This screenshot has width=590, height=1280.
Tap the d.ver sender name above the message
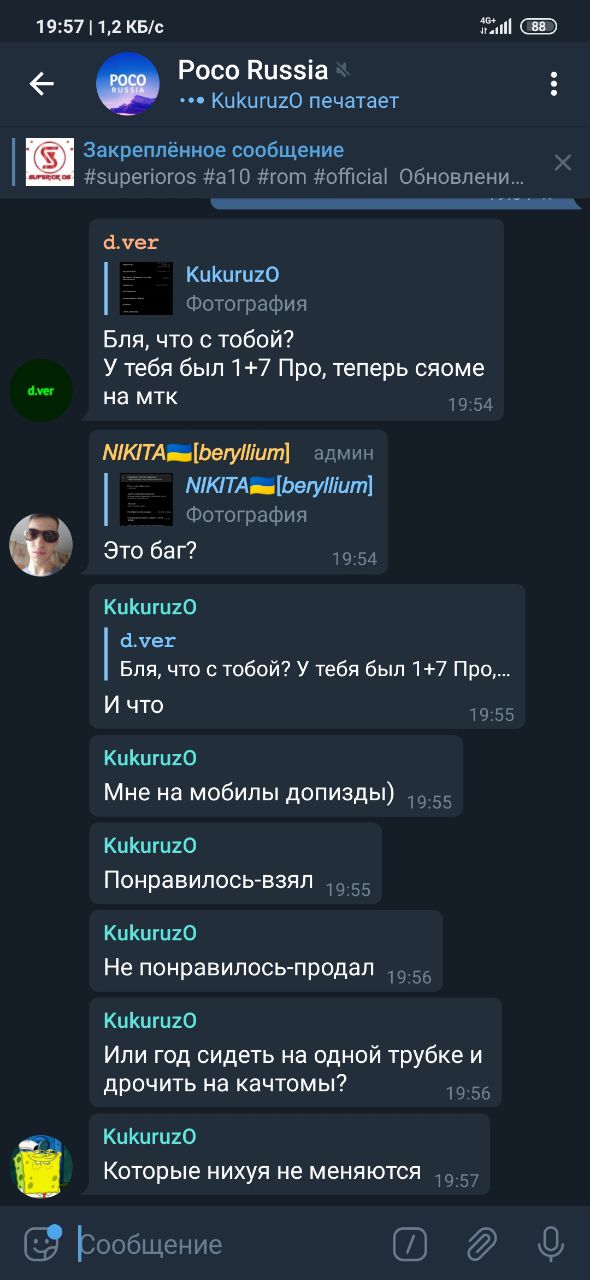131,242
